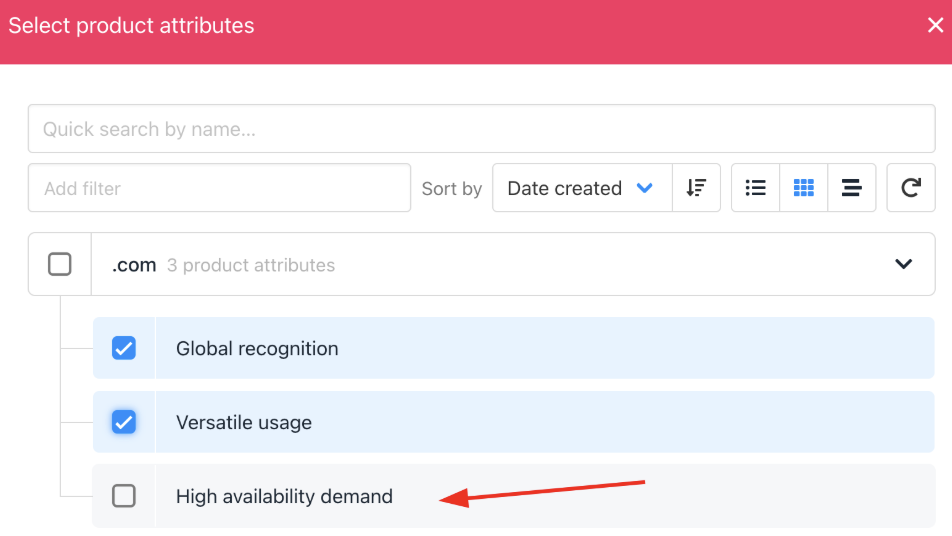
Task: Select the Global recognition row
Action: 514,348
